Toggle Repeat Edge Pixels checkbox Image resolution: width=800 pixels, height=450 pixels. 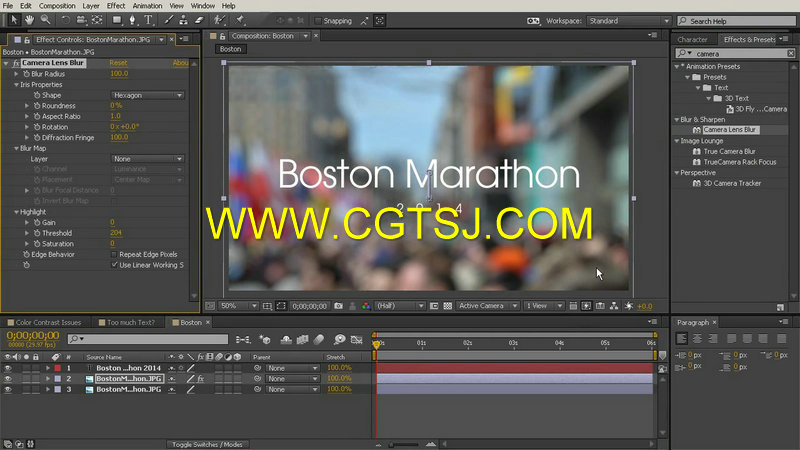coord(114,254)
